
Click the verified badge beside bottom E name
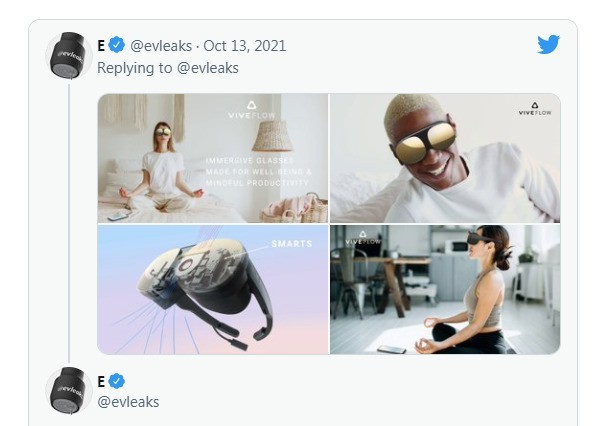click(116, 381)
